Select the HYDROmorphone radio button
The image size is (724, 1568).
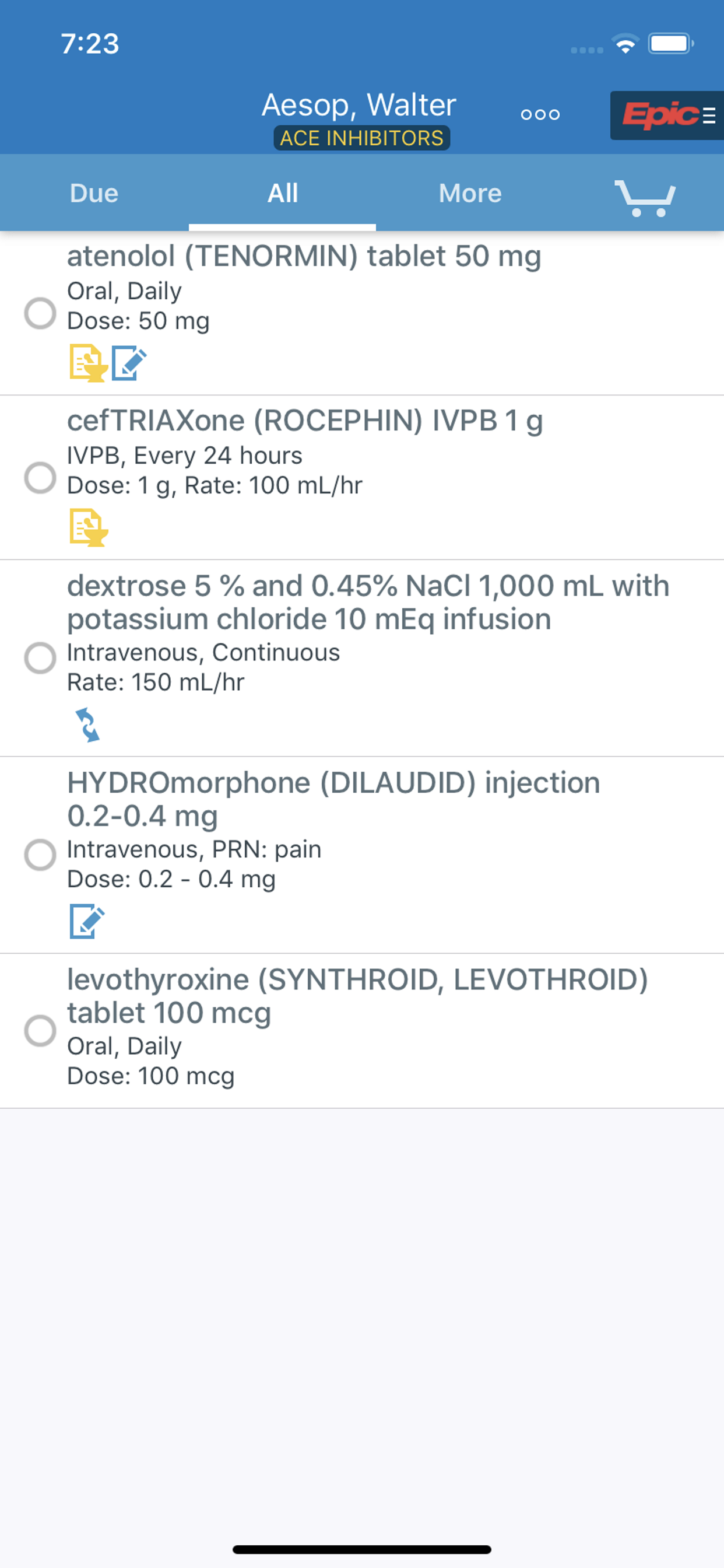click(x=40, y=855)
